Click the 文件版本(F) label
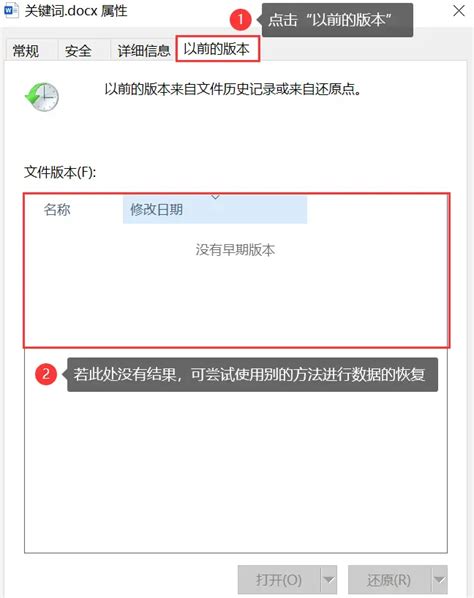Viewport: 474px width, 598px height. point(60,172)
